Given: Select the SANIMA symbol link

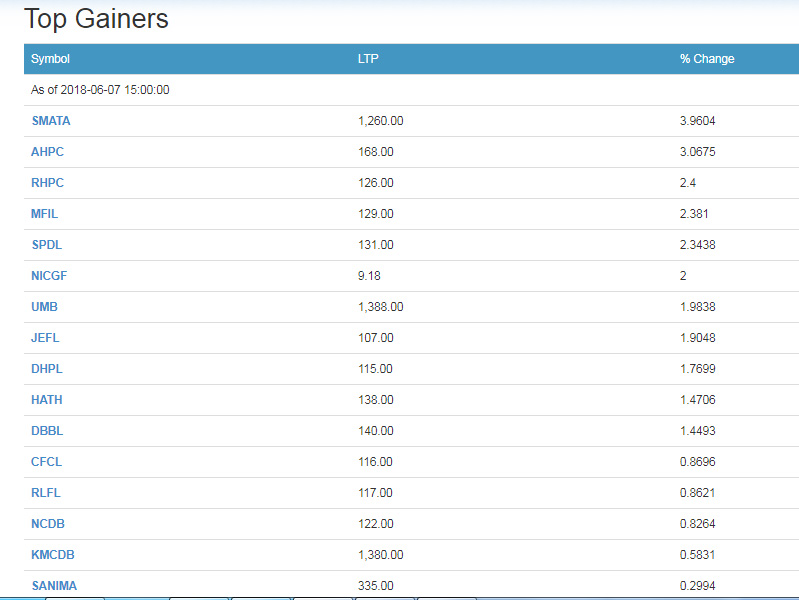Looking at the screenshot, I should (54, 586).
